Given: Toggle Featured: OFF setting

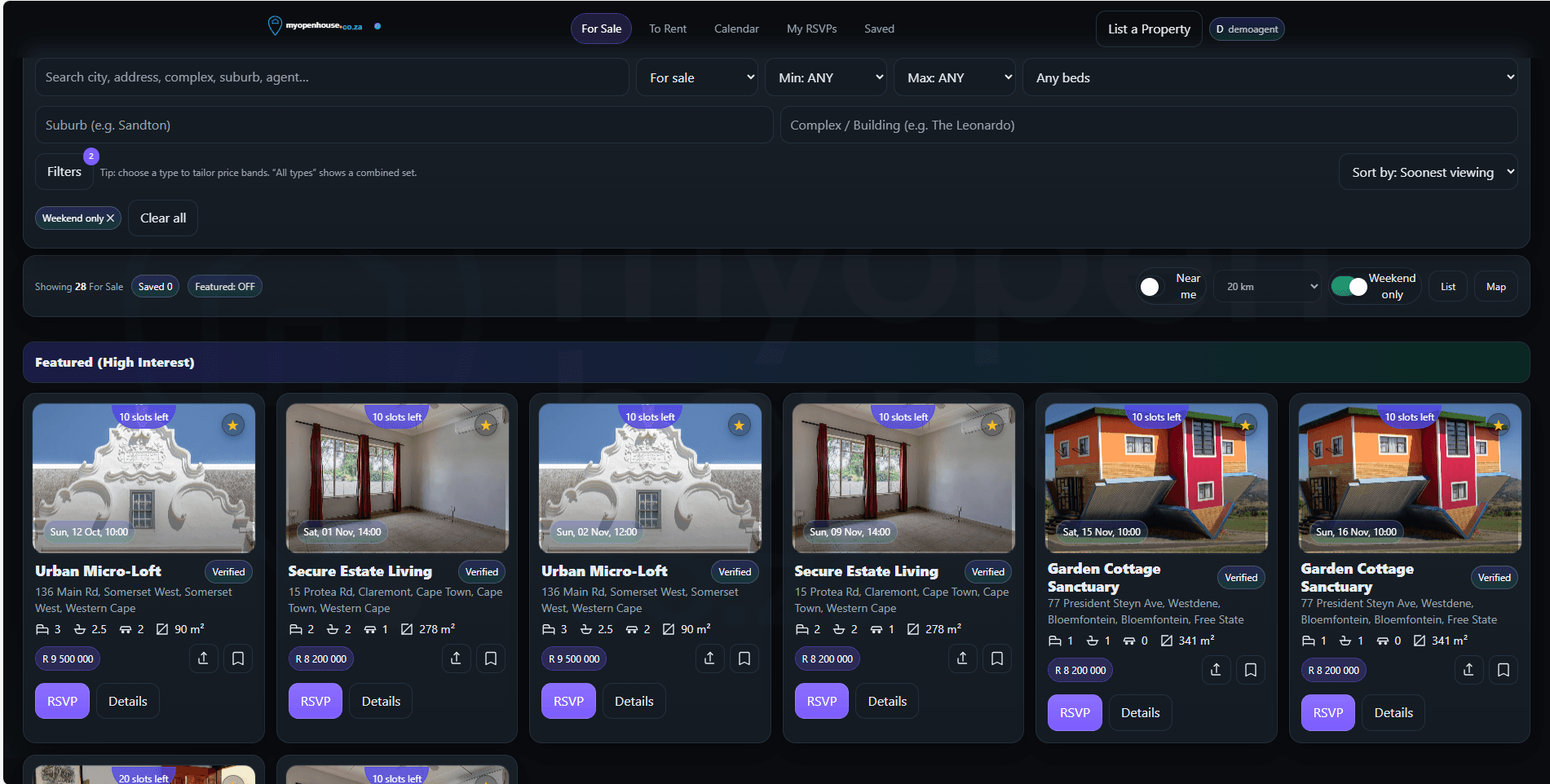Looking at the screenshot, I should pyautogui.click(x=224, y=286).
